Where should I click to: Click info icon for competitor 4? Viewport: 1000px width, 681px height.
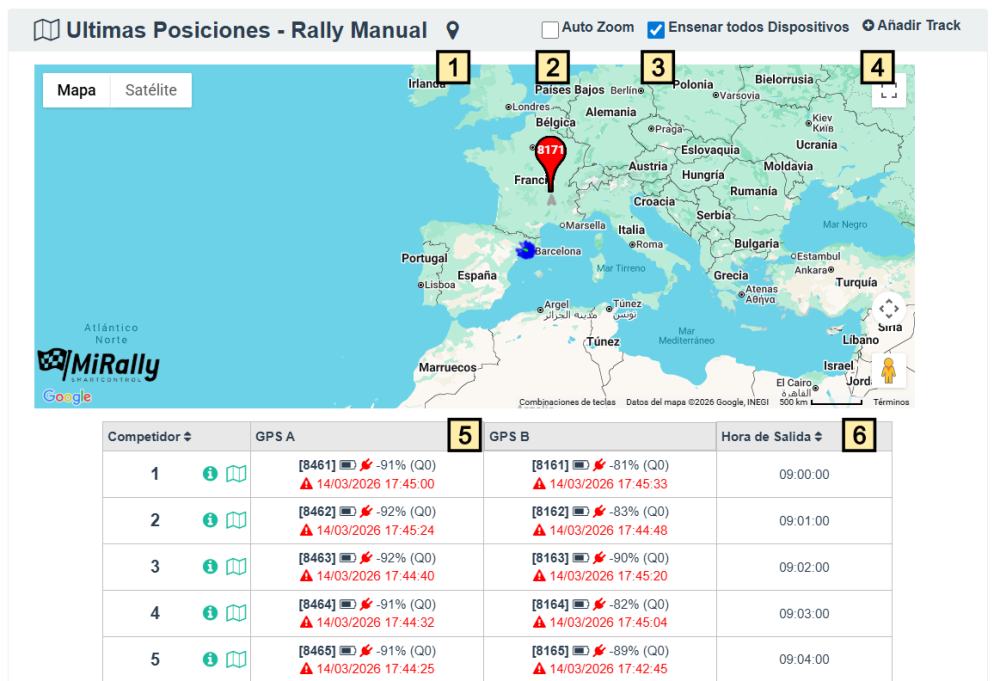coord(210,613)
